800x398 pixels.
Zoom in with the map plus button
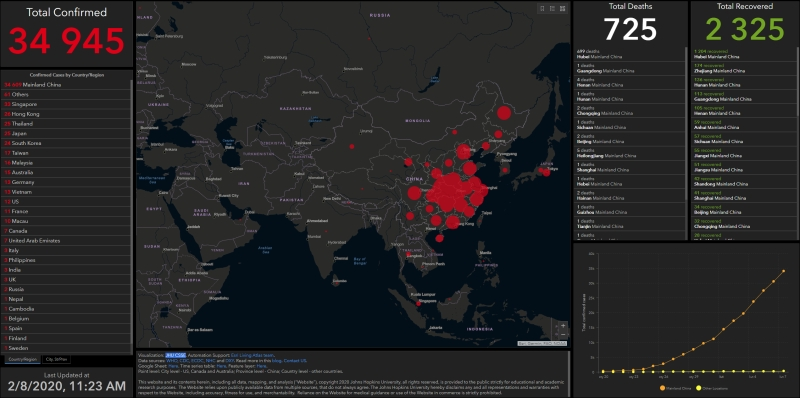pyautogui.click(x=563, y=326)
